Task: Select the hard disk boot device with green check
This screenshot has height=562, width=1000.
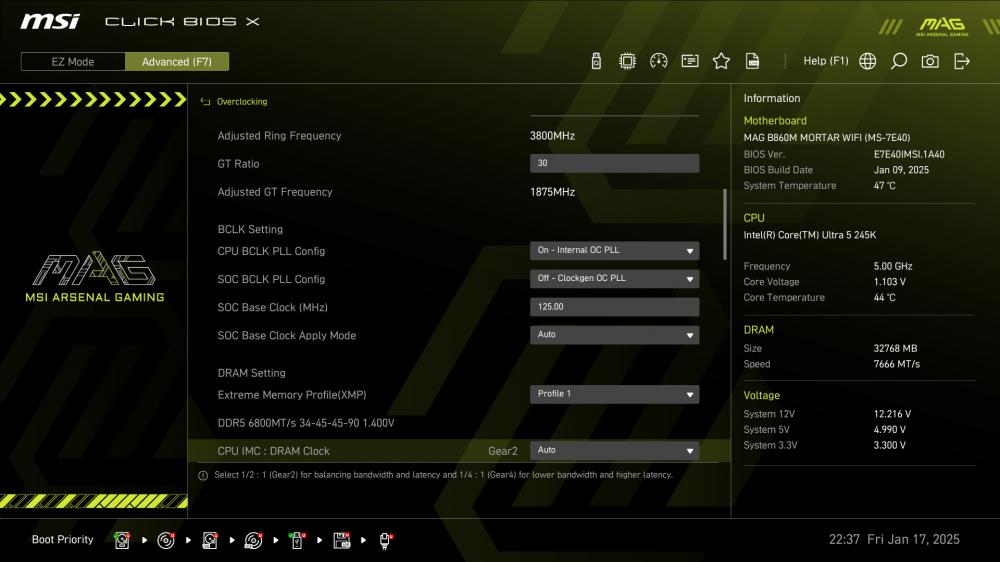Action: [122, 540]
